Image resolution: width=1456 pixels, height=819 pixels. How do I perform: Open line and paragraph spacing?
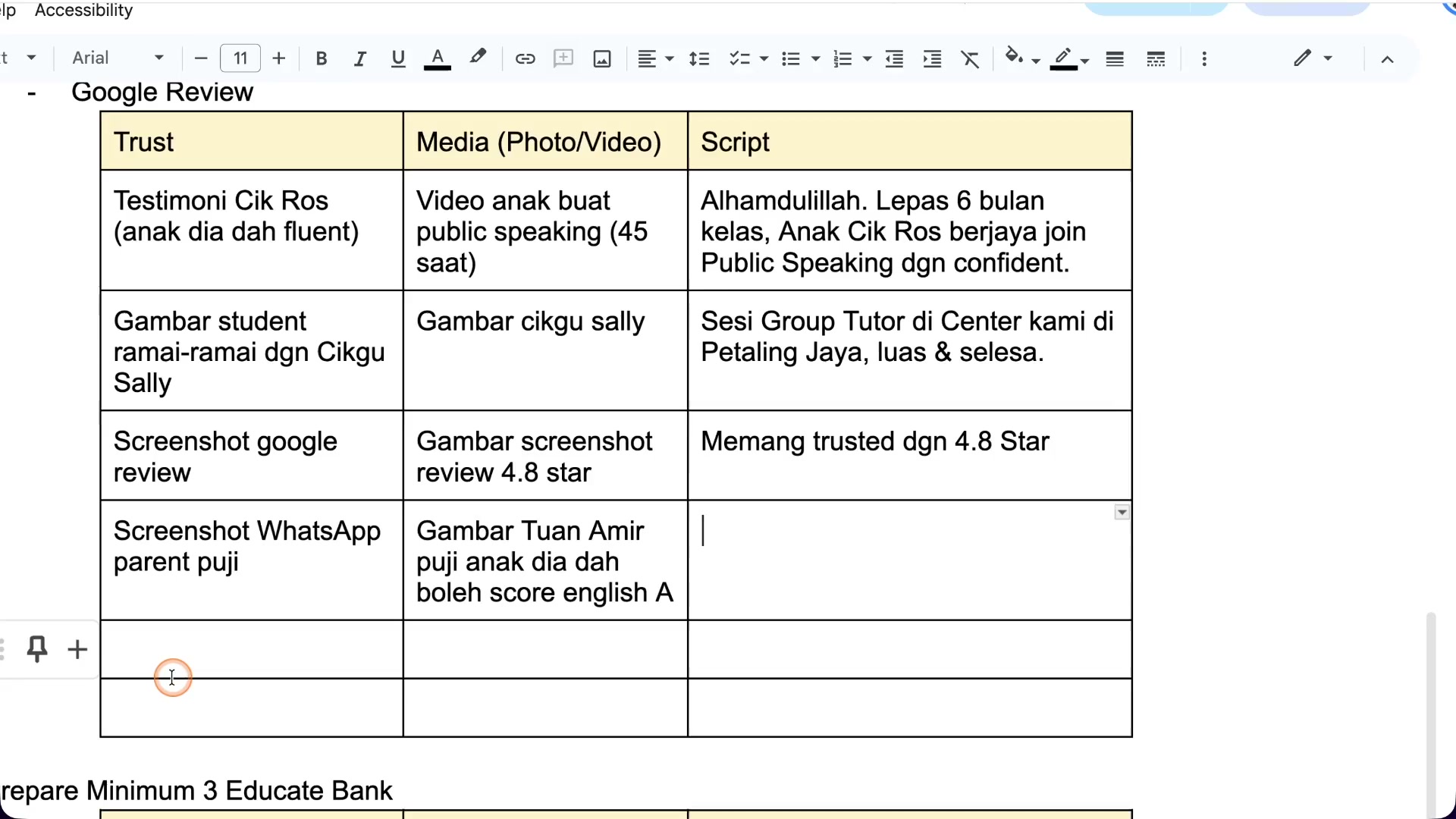pyautogui.click(x=699, y=58)
